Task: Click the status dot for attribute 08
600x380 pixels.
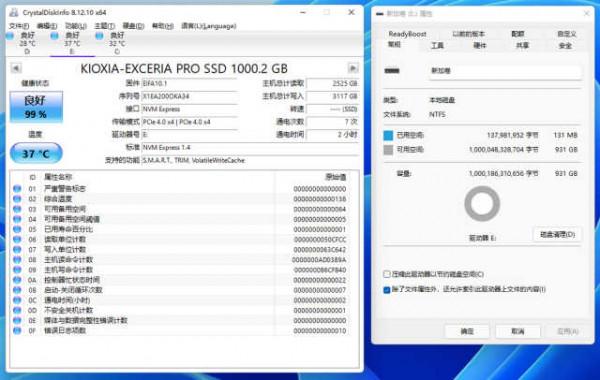Action: pos(17,259)
